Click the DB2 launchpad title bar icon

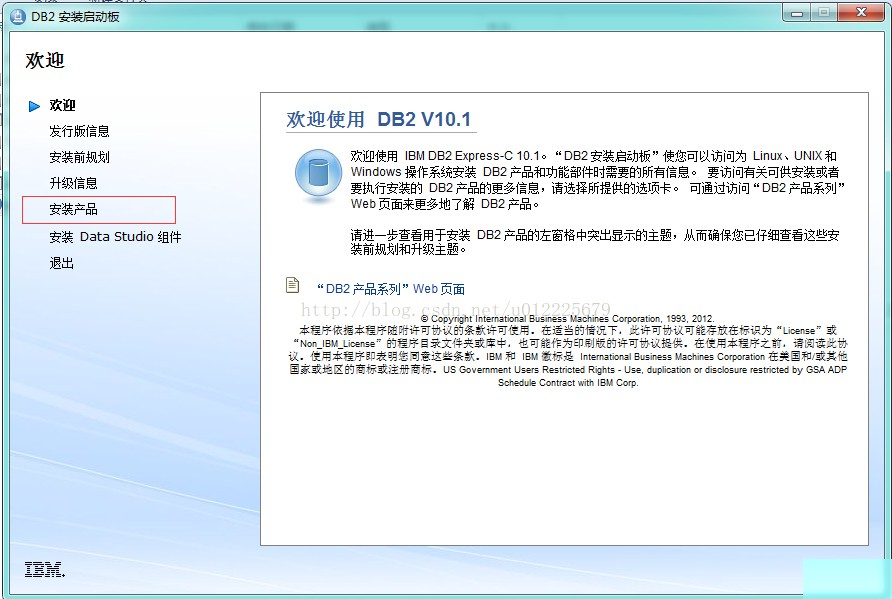(x=18, y=16)
